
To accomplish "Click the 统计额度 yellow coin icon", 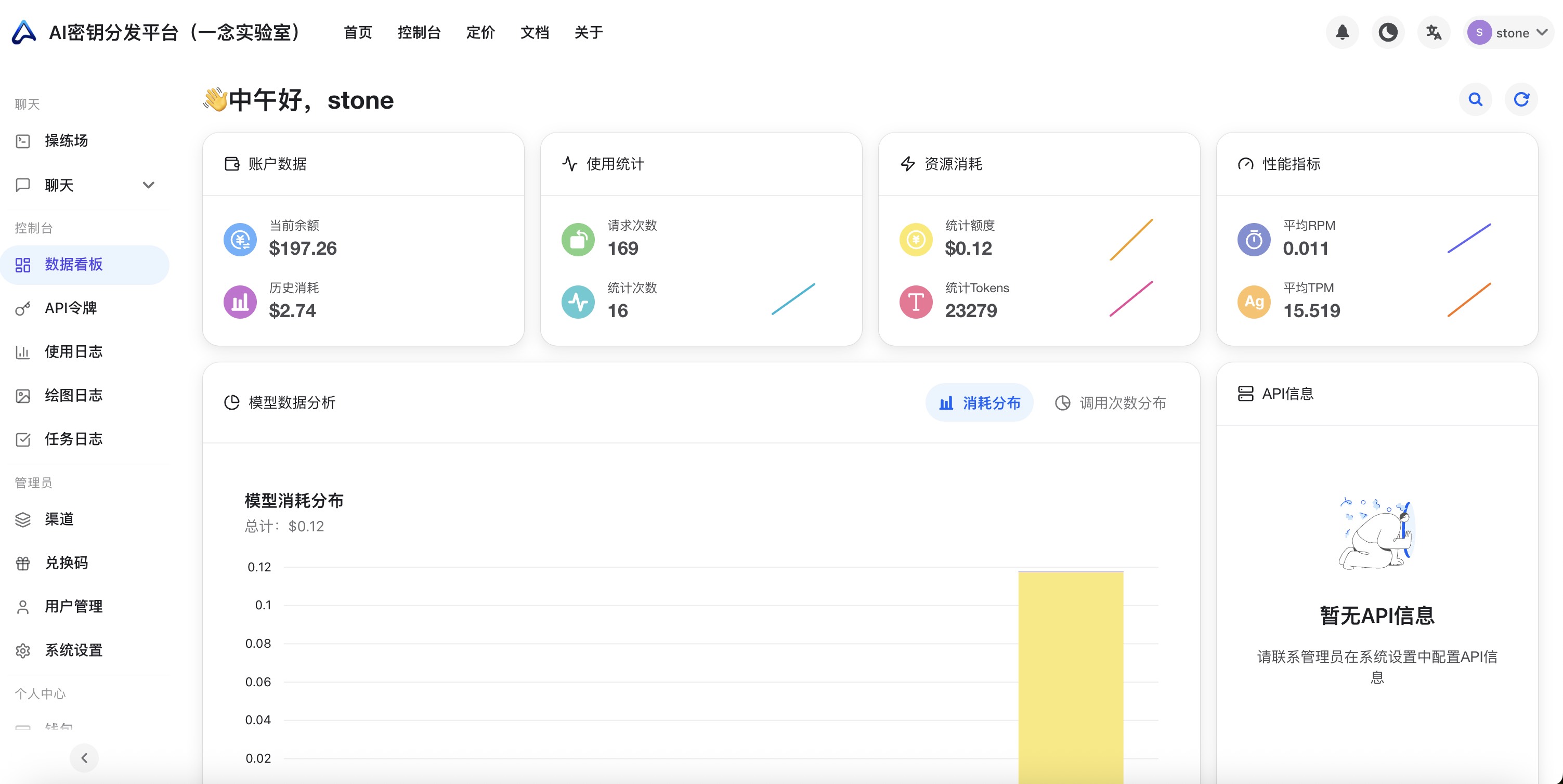I will (x=916, y=240).
